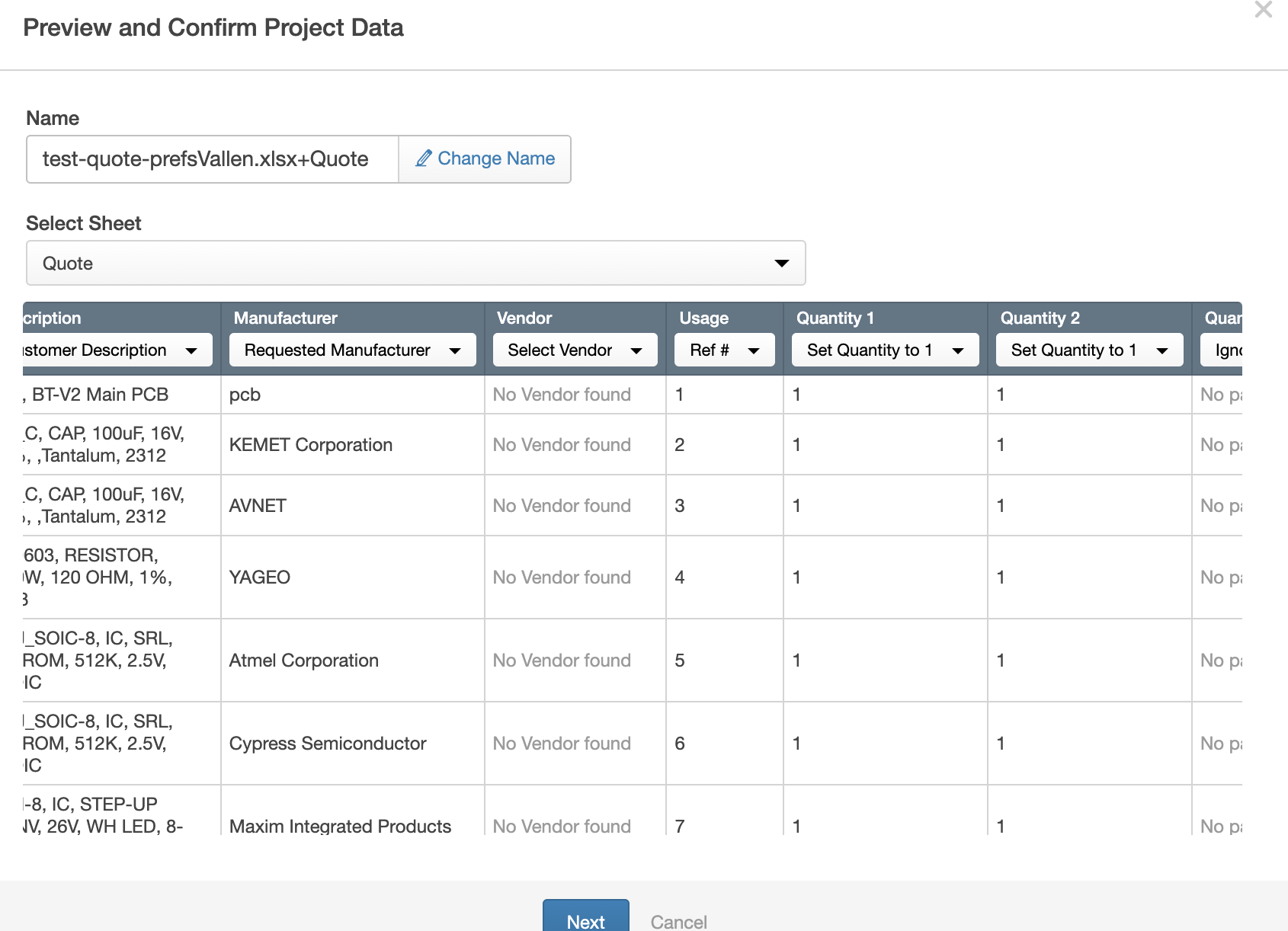Open Quantity 1 Set Quantity dropdown

tap(884, 350)
